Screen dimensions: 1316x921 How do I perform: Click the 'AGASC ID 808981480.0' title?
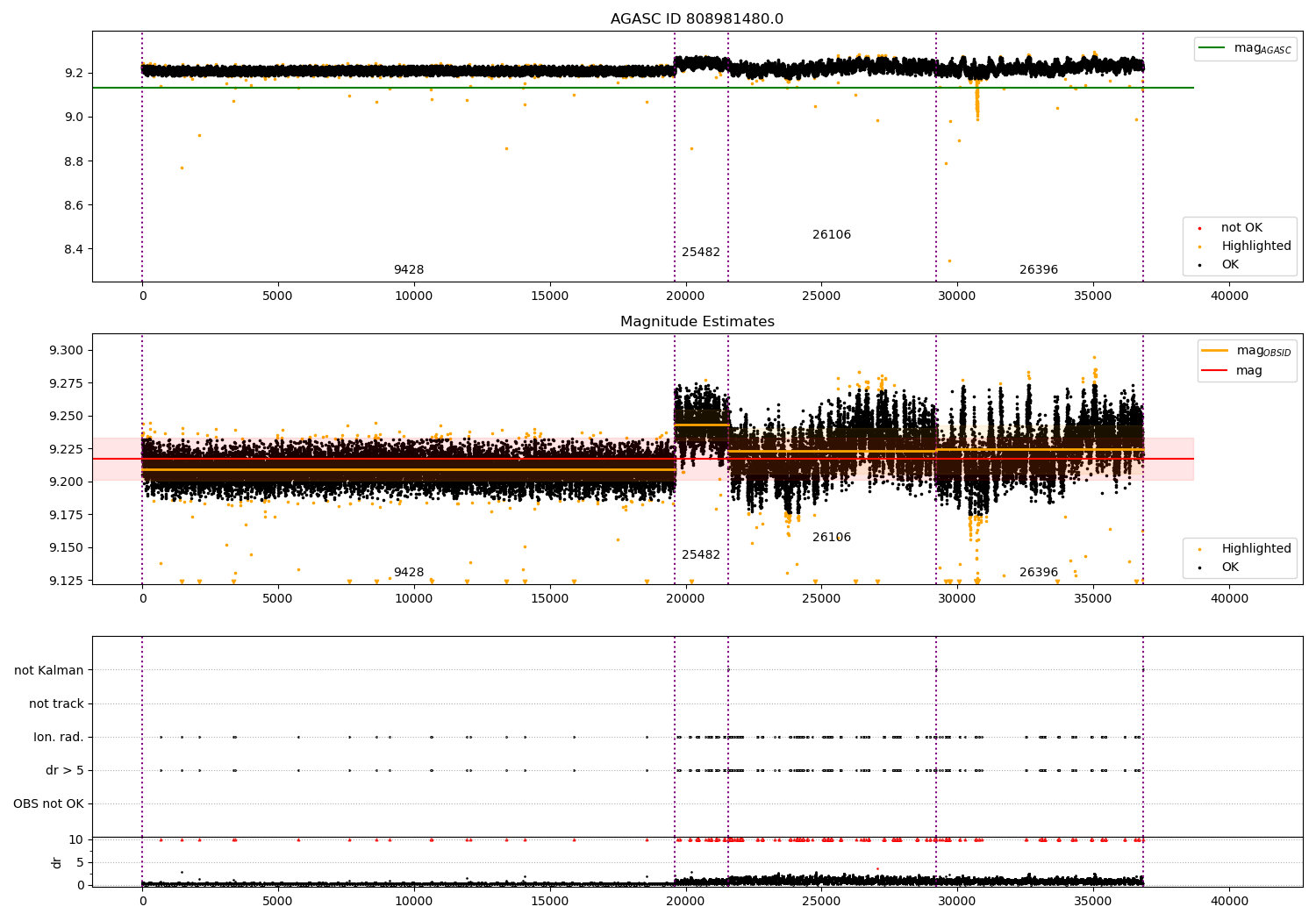(x=697, y=19)
